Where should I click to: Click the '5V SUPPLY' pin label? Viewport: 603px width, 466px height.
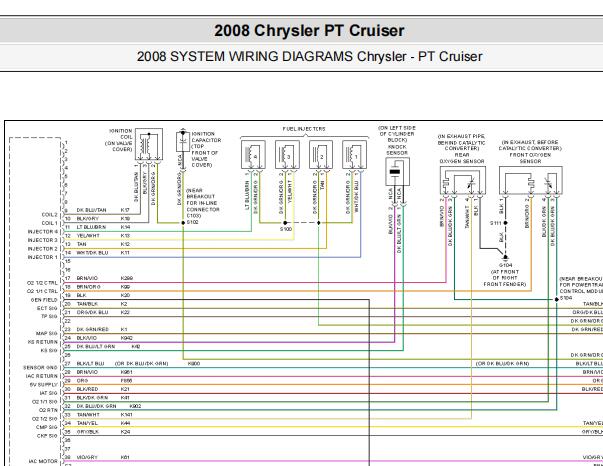click(44, 384)
